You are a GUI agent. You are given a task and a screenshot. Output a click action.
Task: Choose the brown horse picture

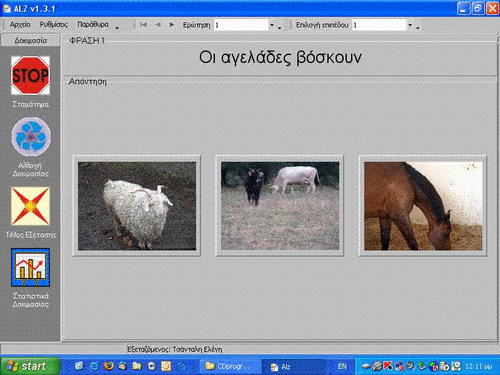tap(423, 206)
